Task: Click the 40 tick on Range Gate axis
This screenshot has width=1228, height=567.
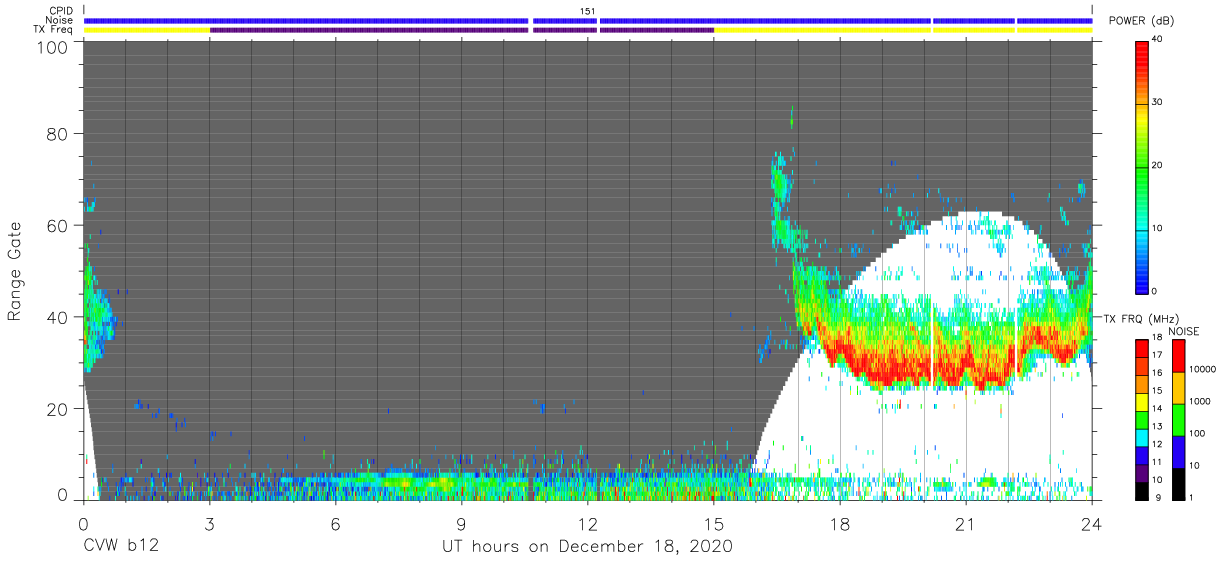Action: [x=59, y=317]
